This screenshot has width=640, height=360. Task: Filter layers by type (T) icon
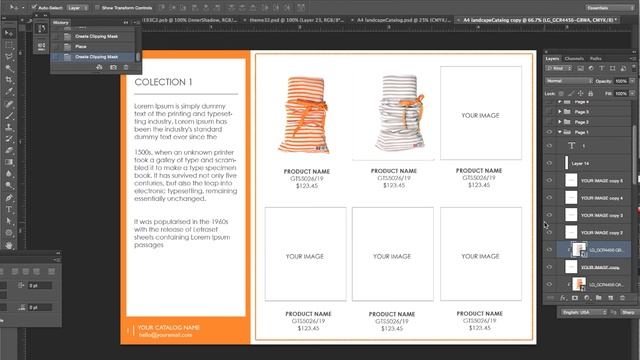pos(601,69)
